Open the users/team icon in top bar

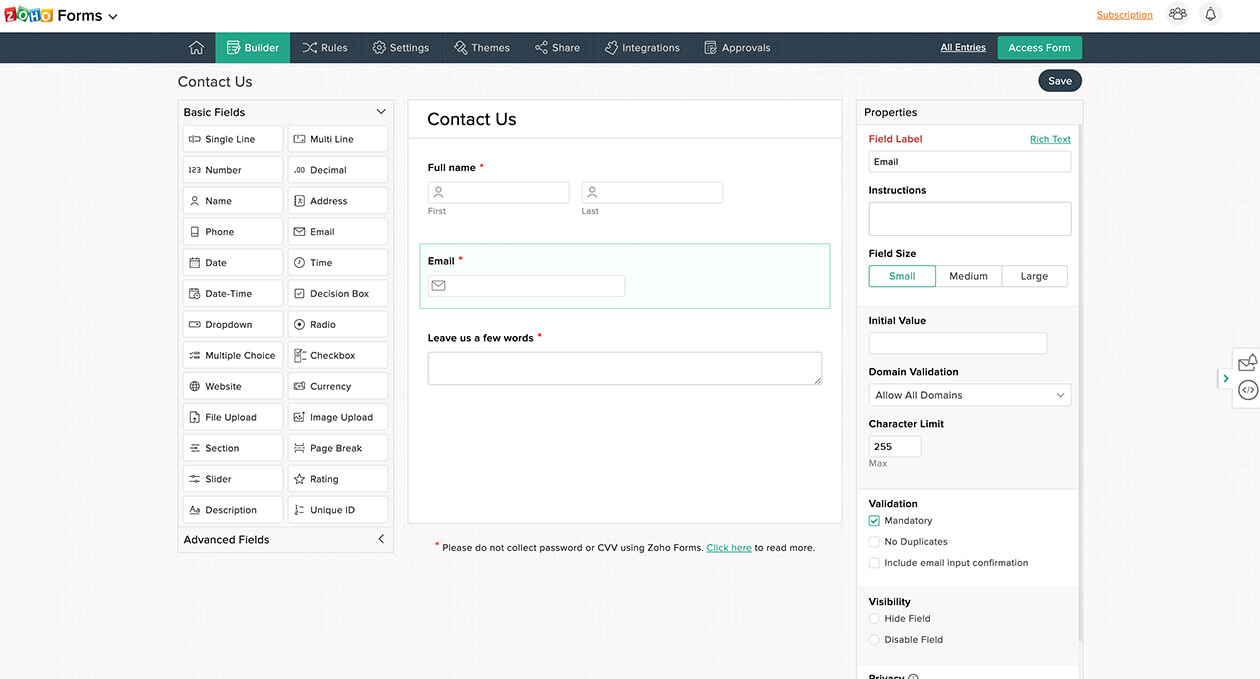pyautogui.click(x=1178, y=15)
